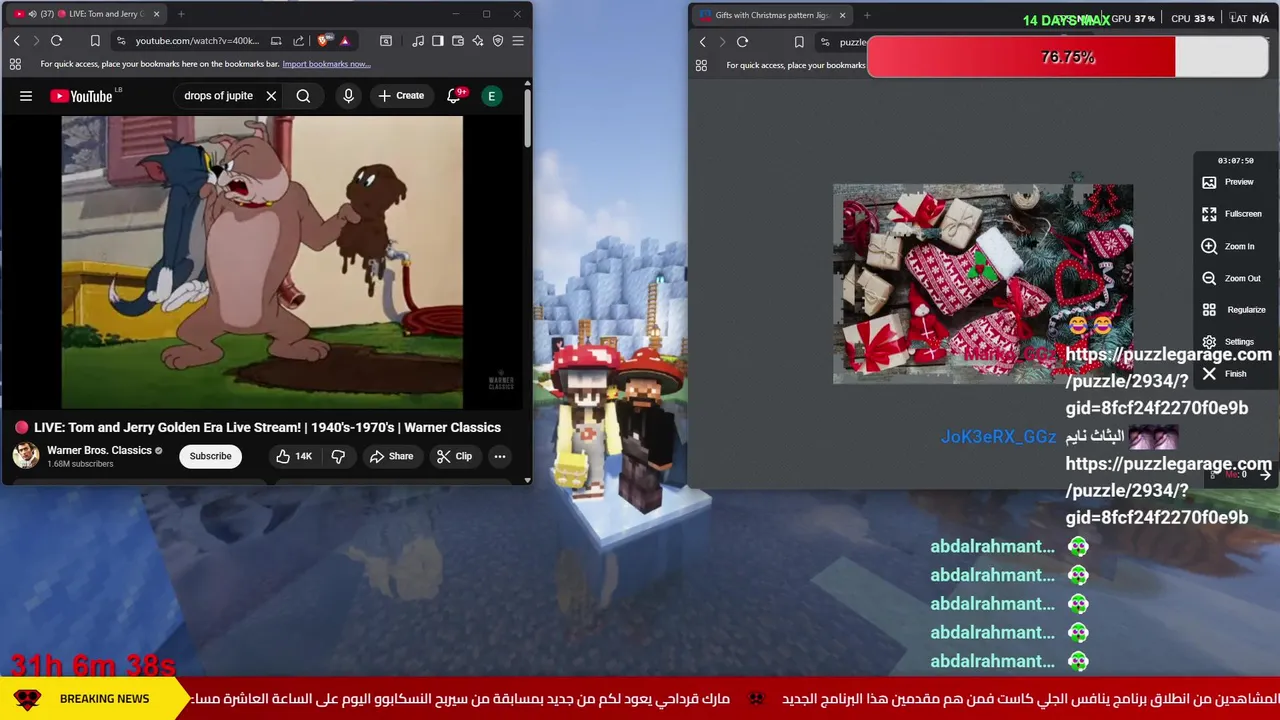Clear the YouTube search text
The width and height of the screenshot is (1280, 720).
[x=271, y=96]
